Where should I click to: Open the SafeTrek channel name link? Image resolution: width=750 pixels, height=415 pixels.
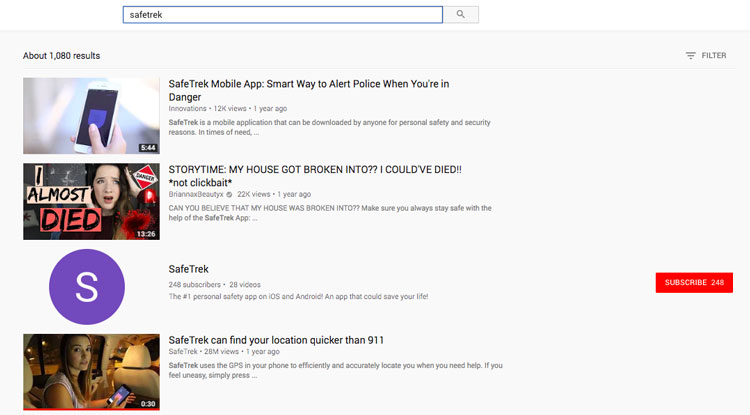188,269
